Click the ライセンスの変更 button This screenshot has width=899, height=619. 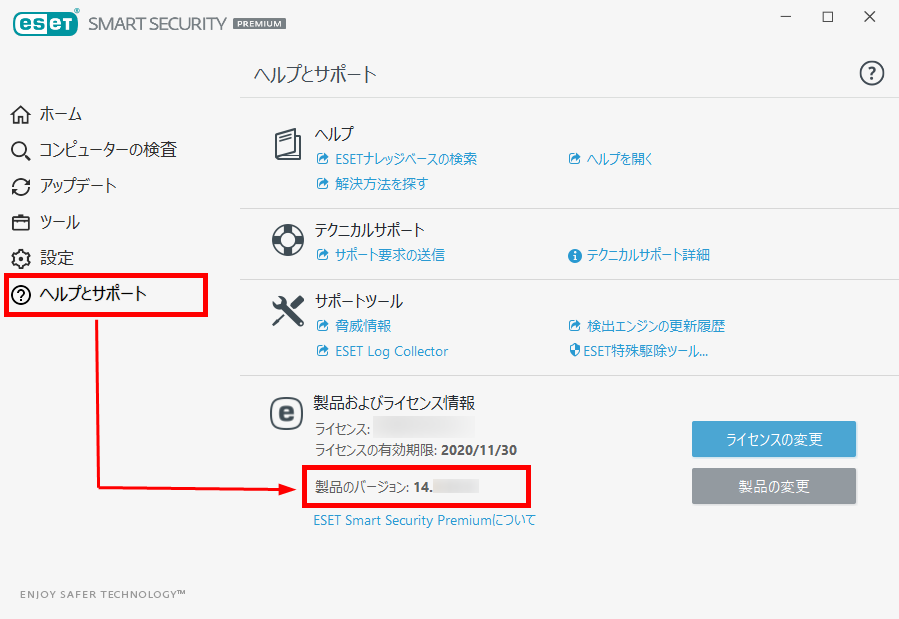pyautogui.click(x=773, y=439)
